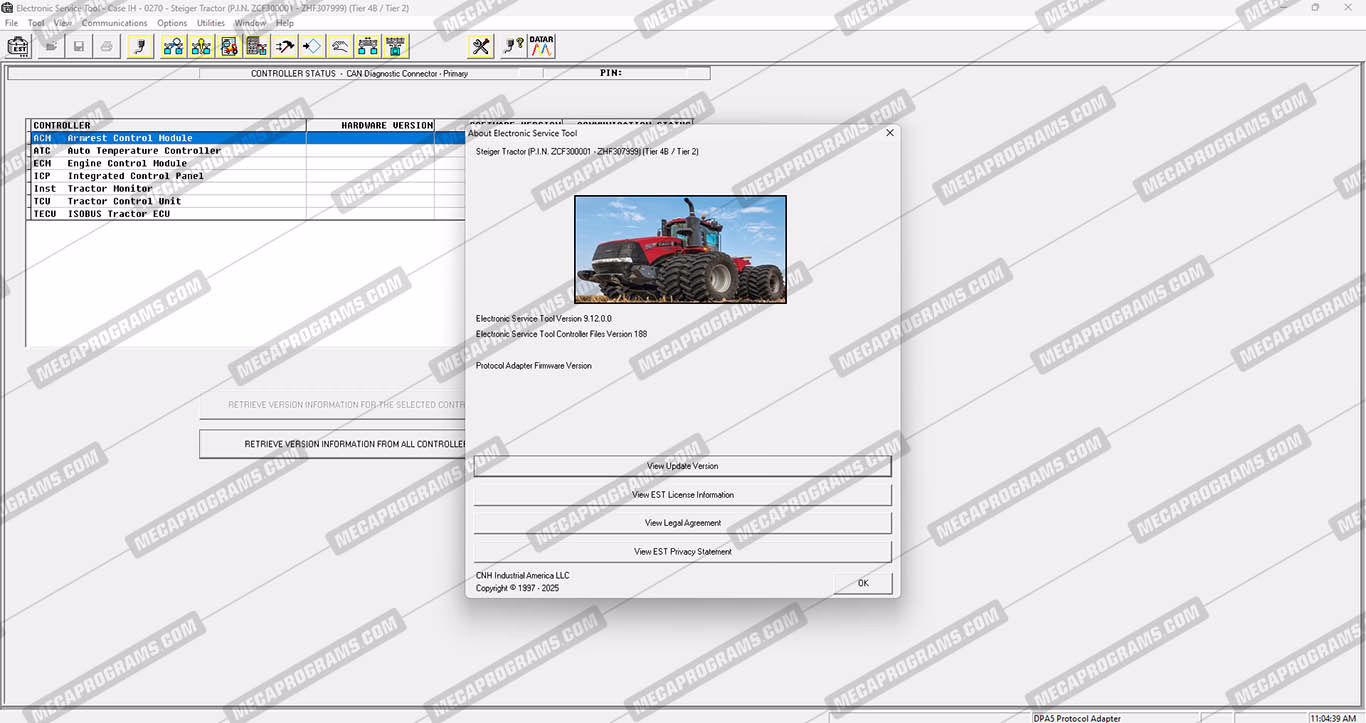The image size is (1366, 723).
Task: Open the wrench and screwdriver tools icon
Action: coord(481,46)
